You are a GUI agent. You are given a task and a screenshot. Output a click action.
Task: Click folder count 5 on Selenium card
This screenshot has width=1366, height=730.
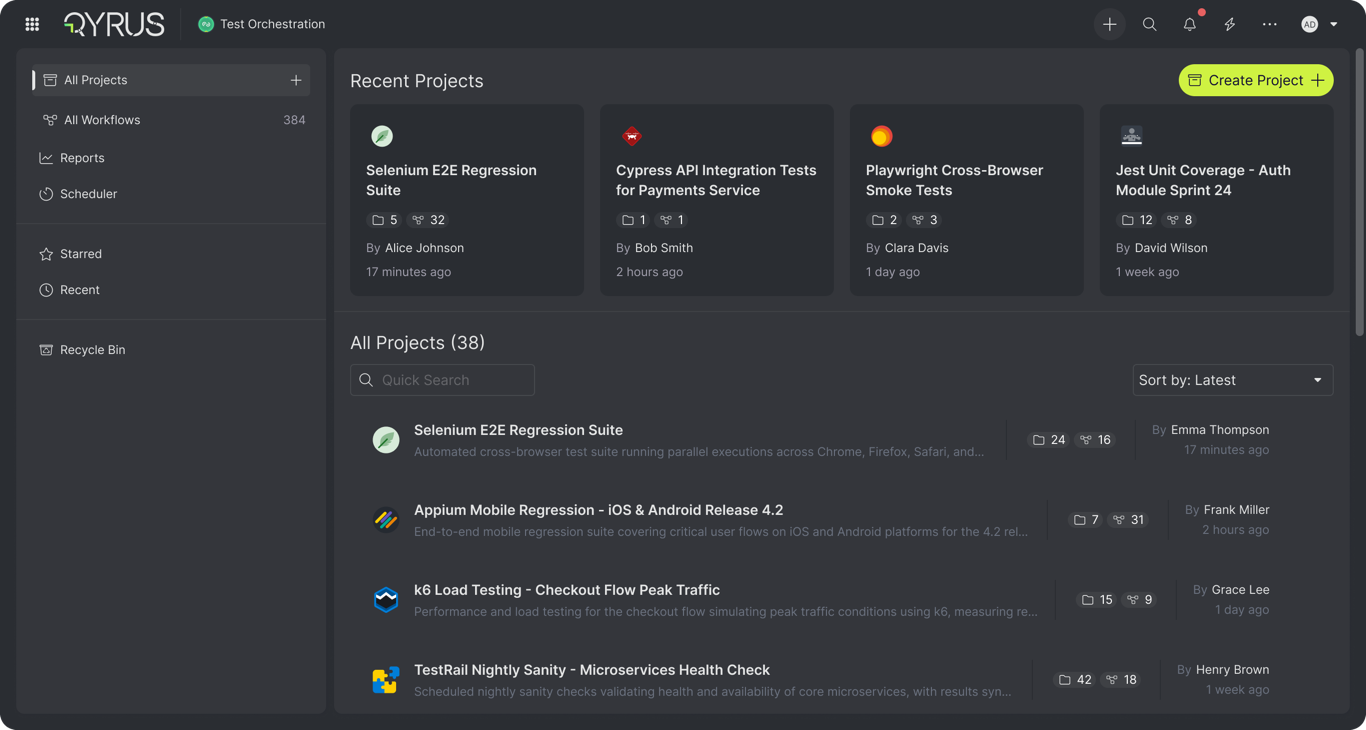pyautogui.click(x=385, y=220)
